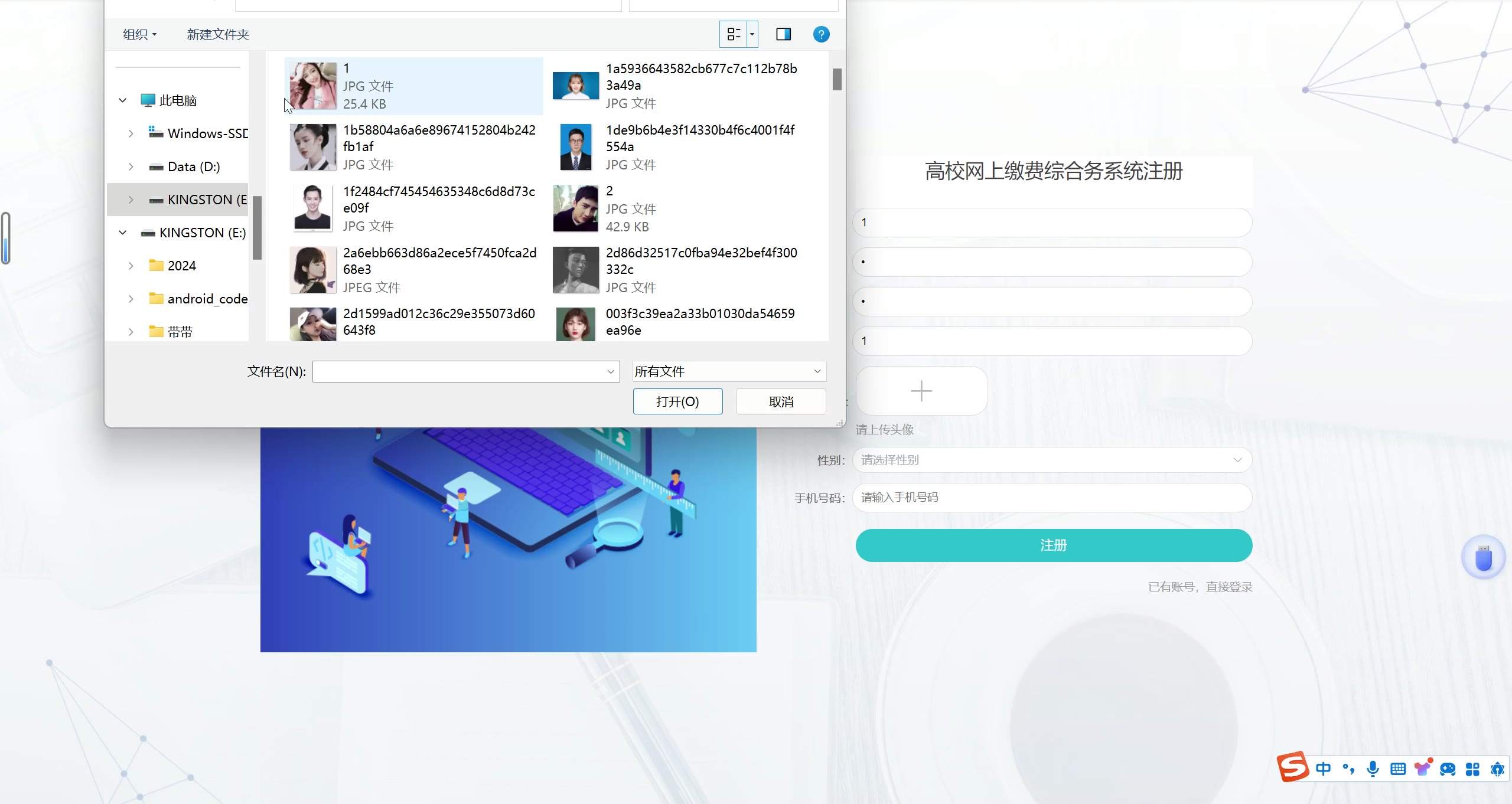The width and height of the screenshot is (1512, 804).
Task: Open the skin shirt icon in IME bar
Action: (x=1423, y=768)
